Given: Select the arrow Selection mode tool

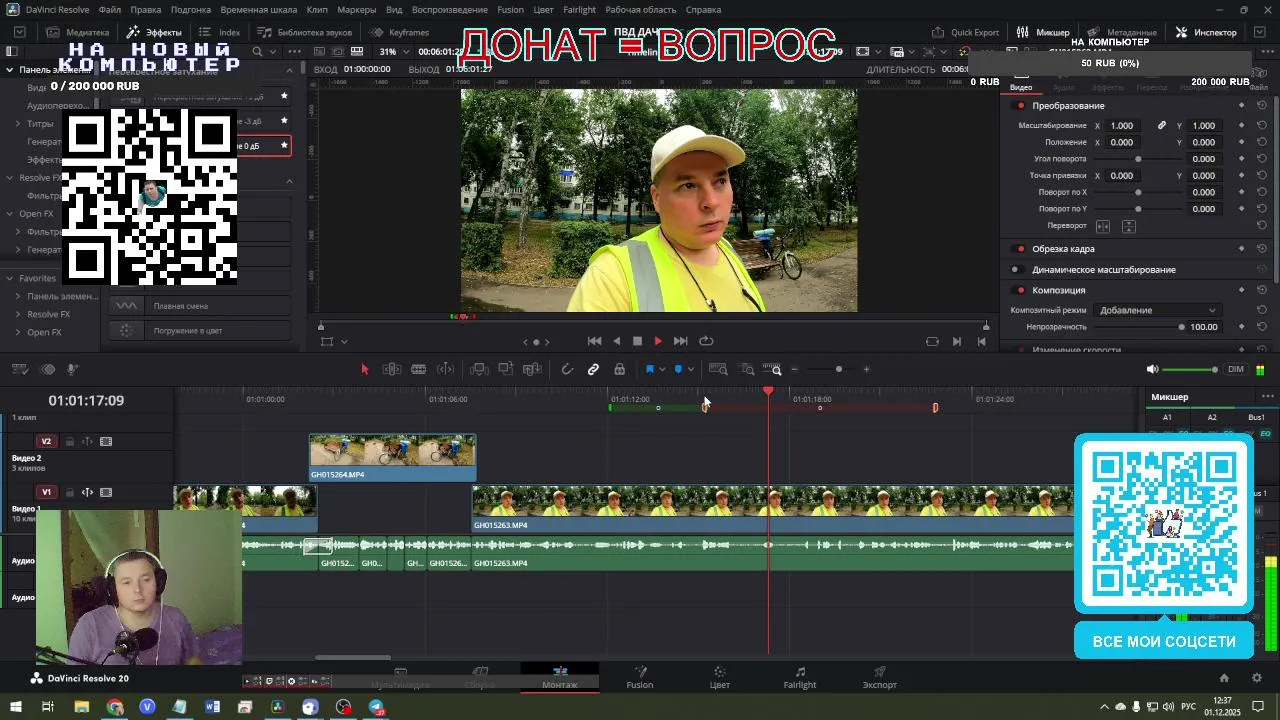Looking at the screenshot, I should pyautogui.click(x=365, y=370).
